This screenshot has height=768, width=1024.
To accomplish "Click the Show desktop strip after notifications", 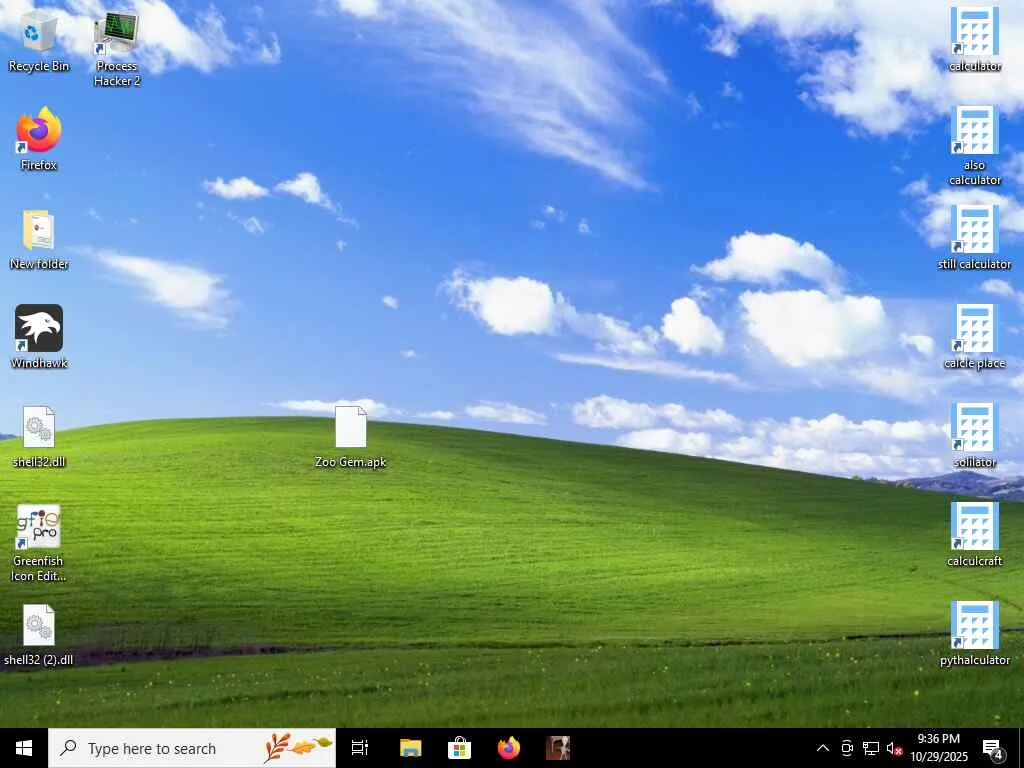I will pos(1020,748).
